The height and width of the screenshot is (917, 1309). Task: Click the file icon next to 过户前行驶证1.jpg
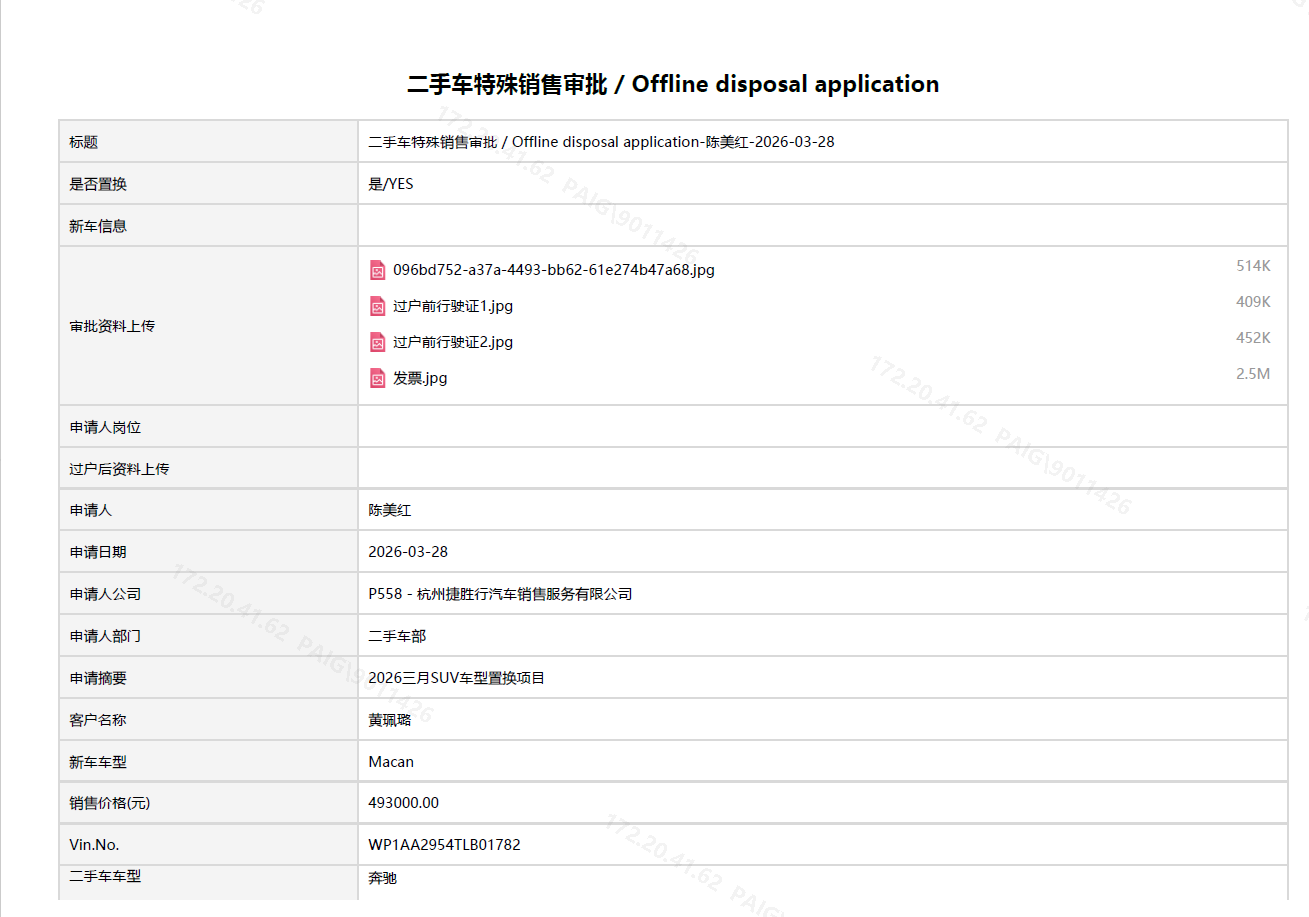click(377, 306)
